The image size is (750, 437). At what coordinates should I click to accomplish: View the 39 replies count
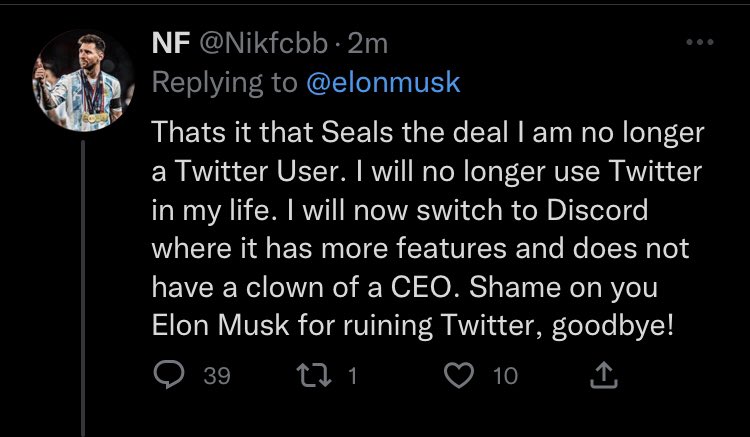click(x=217, y=376)
